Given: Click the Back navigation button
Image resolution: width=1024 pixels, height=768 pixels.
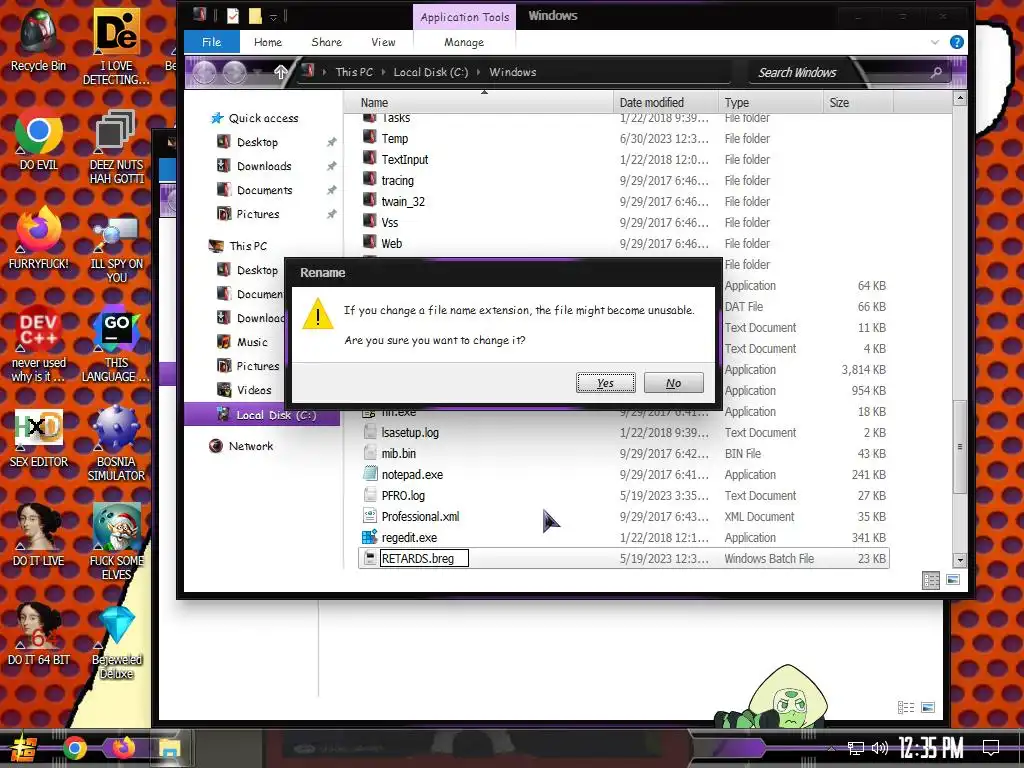Looking at the screenshot, I should coord(205,72).
